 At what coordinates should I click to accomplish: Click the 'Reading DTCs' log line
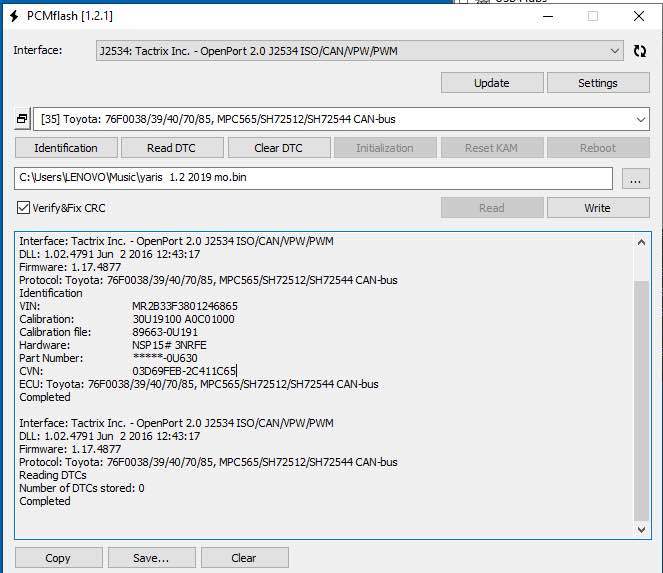53,475
